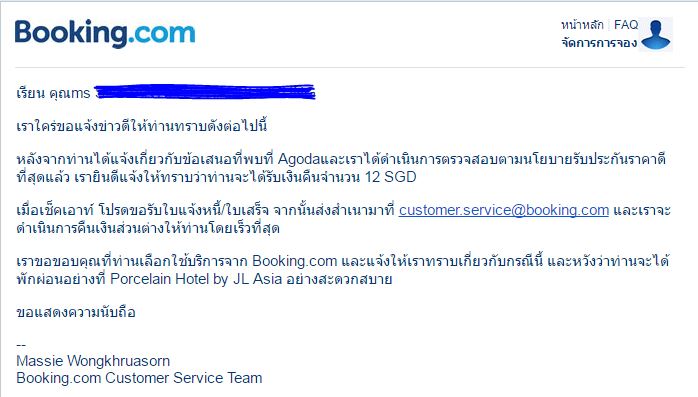This screenshot has height=397, width=698.
Task: Click Booking.com mention in thank-you paragraph
Action: tap(295, 261)
